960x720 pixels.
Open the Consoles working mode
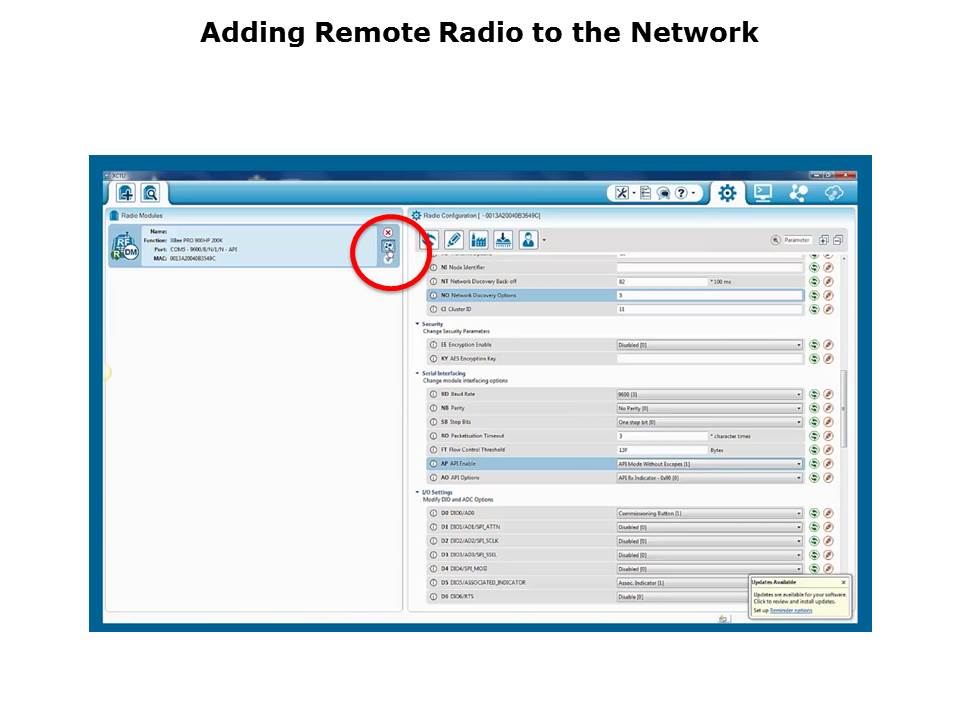pos(763,193)
